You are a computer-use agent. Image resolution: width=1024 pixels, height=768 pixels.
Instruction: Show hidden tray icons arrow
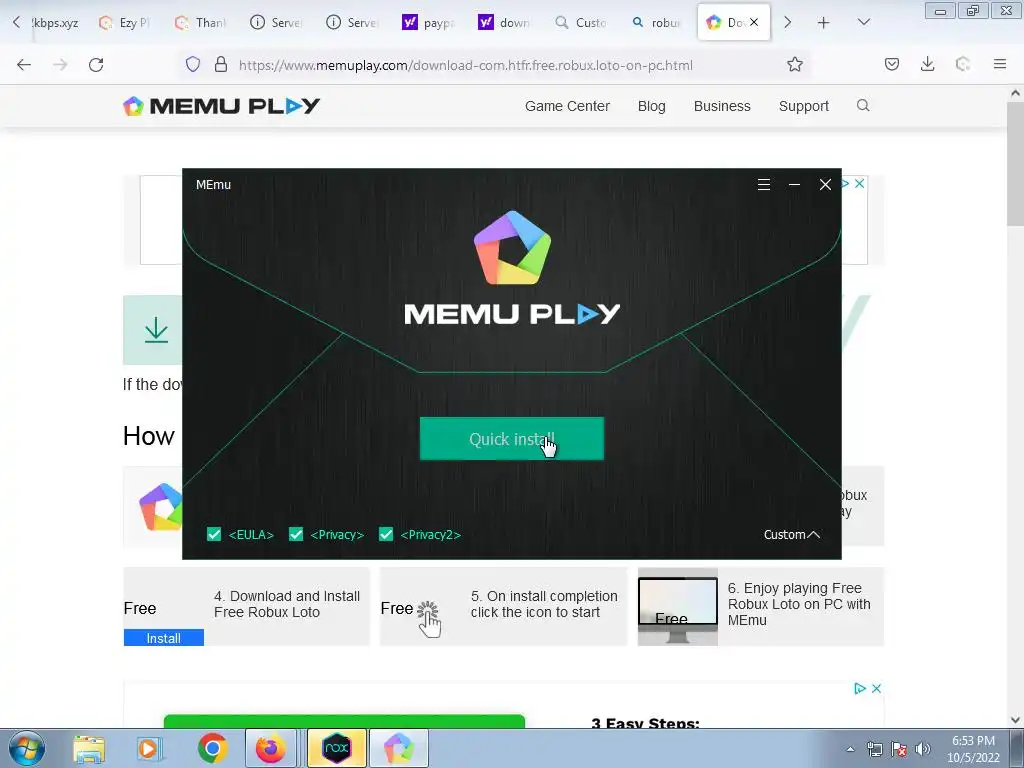850,749
